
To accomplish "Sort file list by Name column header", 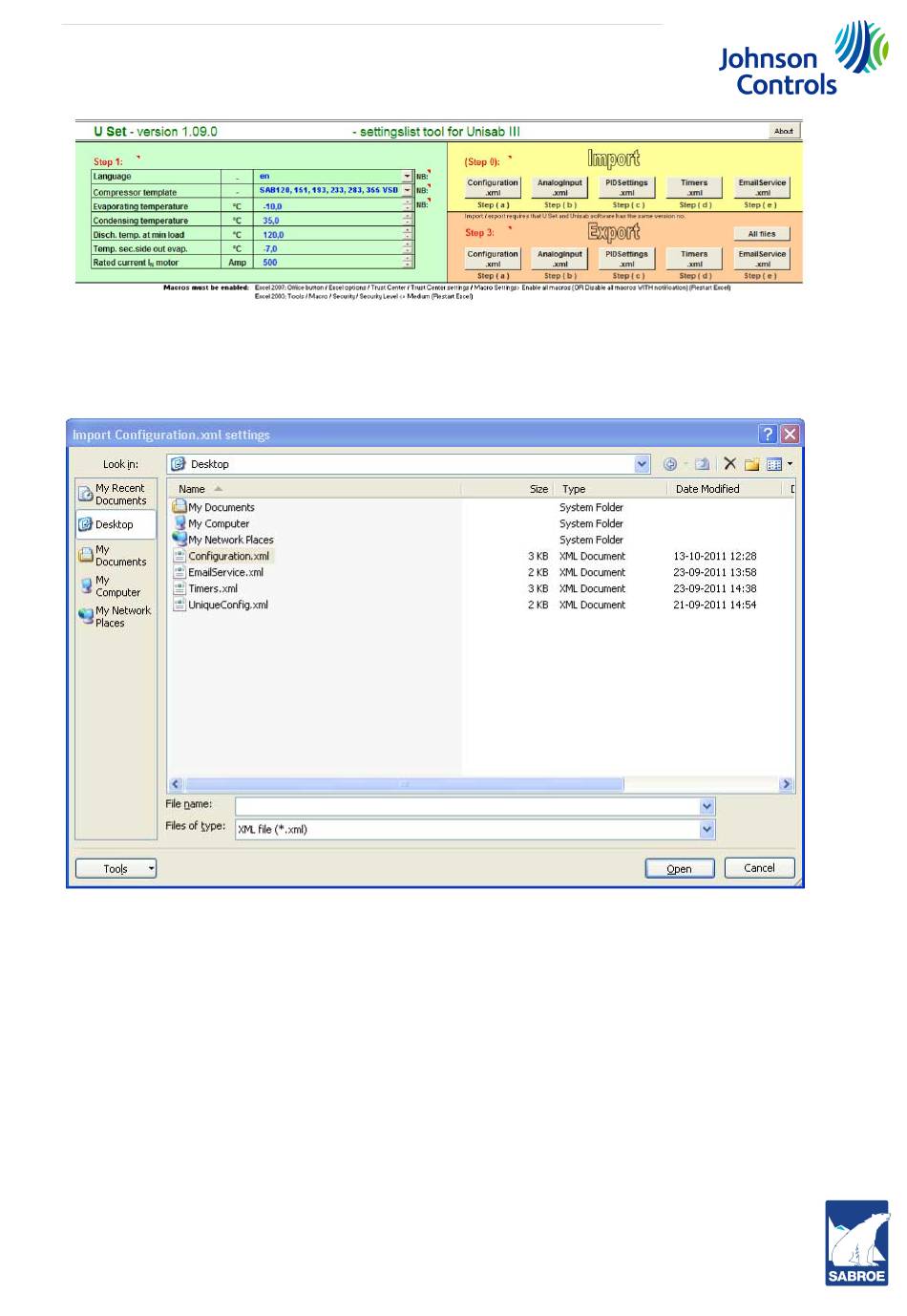I will click(314, 489).
